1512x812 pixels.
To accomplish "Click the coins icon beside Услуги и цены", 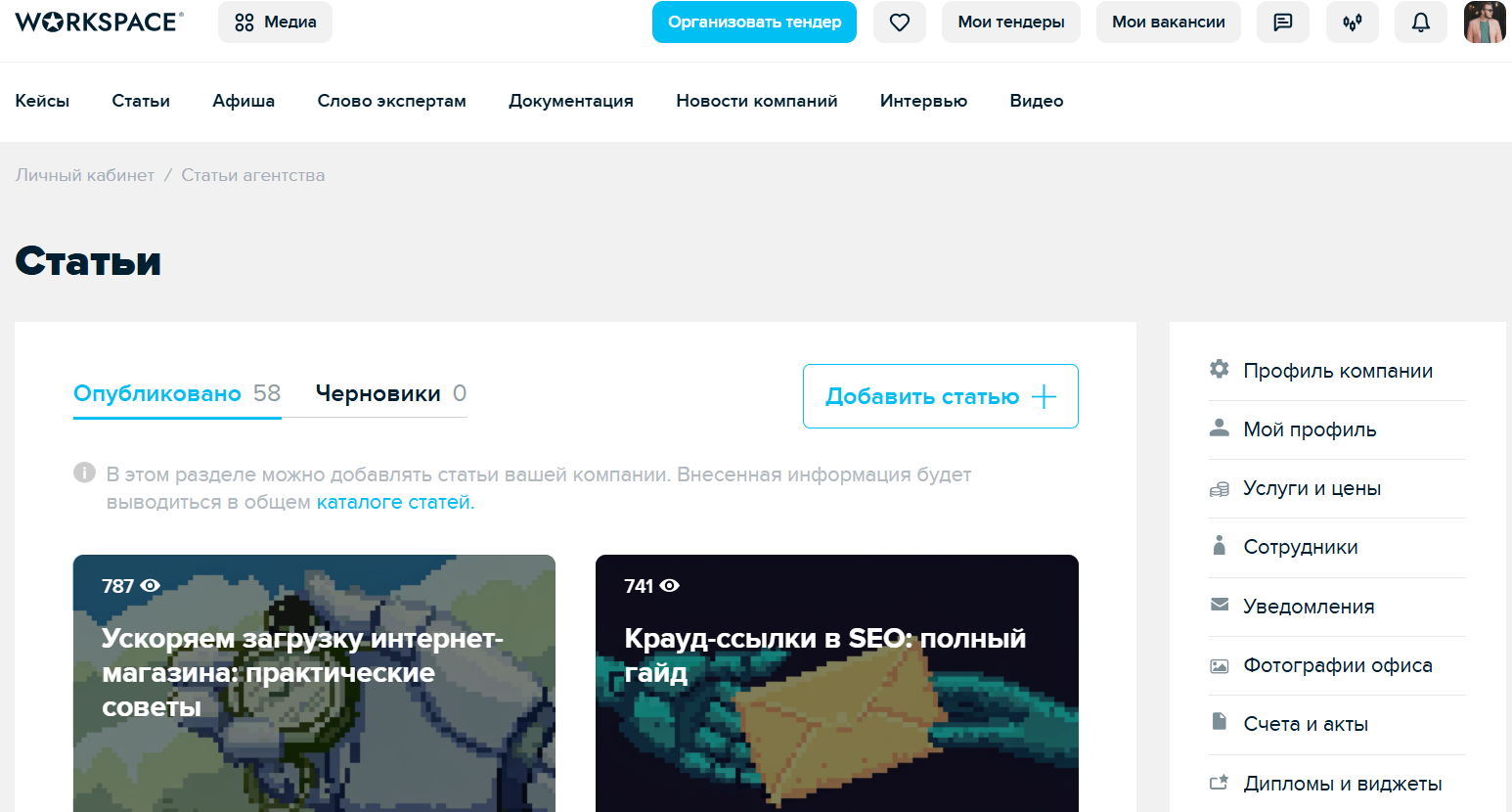I will [1219, 488].
